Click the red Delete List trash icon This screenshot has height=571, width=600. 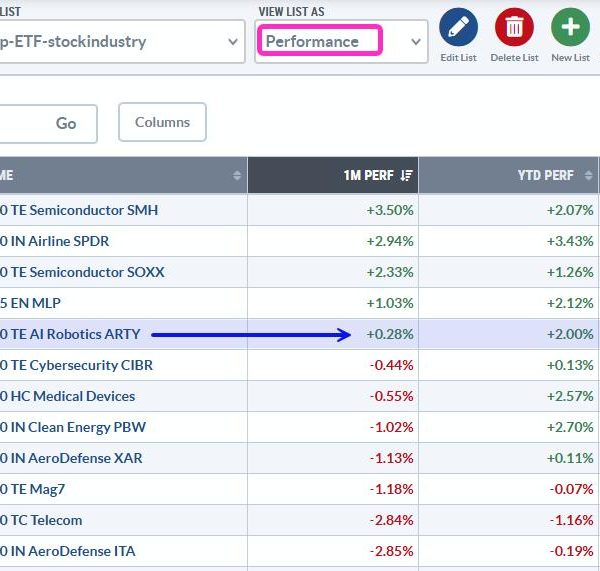tap(514, 27)
